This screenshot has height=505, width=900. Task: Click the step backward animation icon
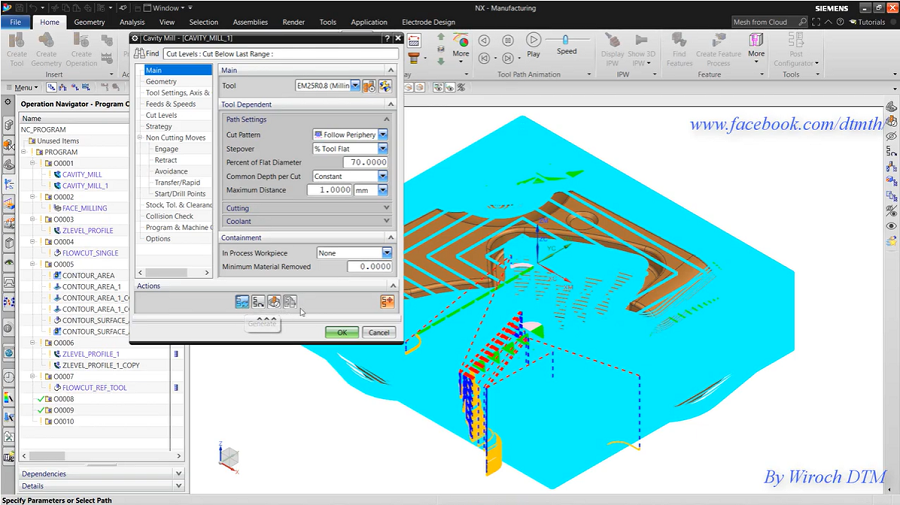tap(484, 40)
